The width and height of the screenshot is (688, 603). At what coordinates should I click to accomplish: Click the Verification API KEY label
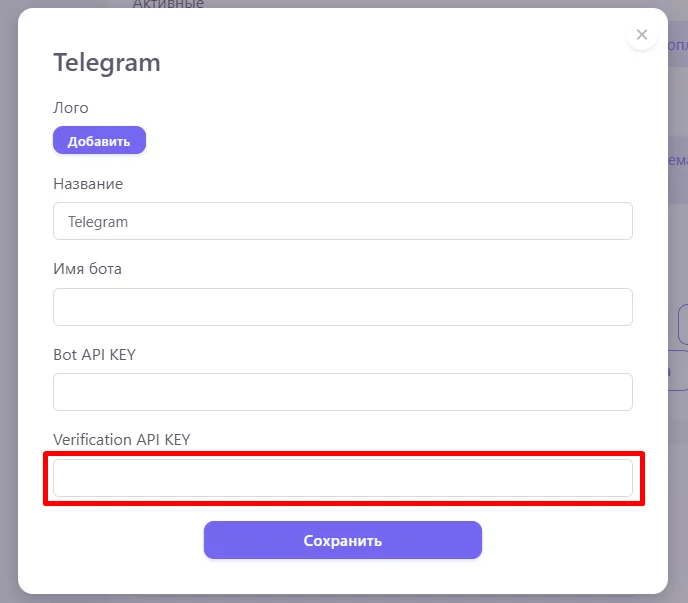(x=122, y=440)
